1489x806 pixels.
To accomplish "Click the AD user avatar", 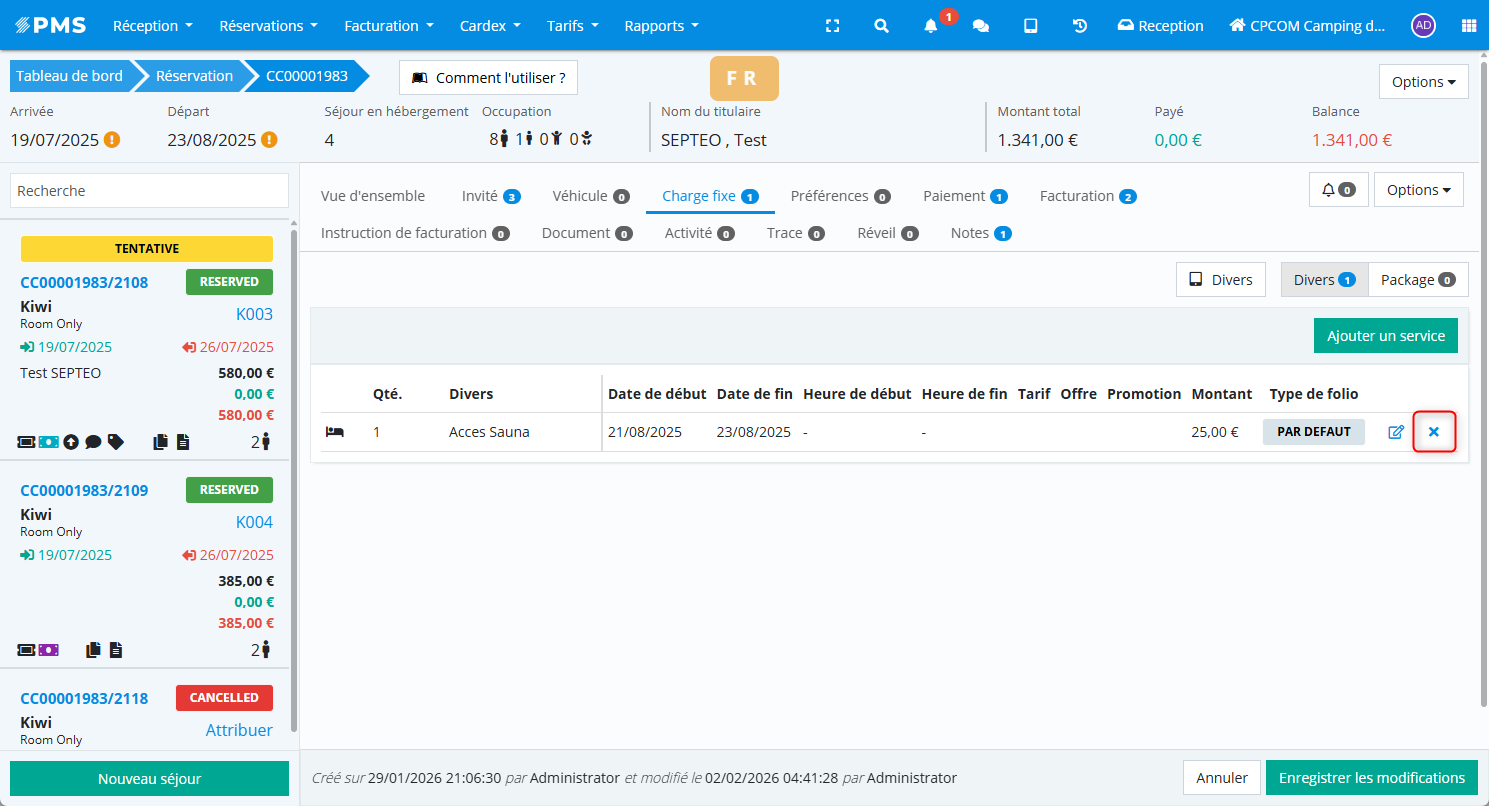I will point(1423,26).
